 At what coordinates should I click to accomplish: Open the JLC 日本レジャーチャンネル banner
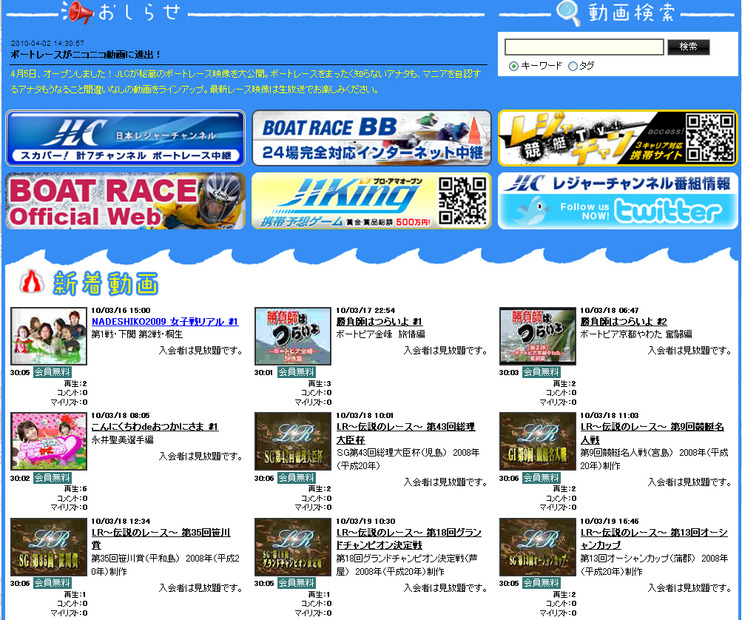click(125, 138)
